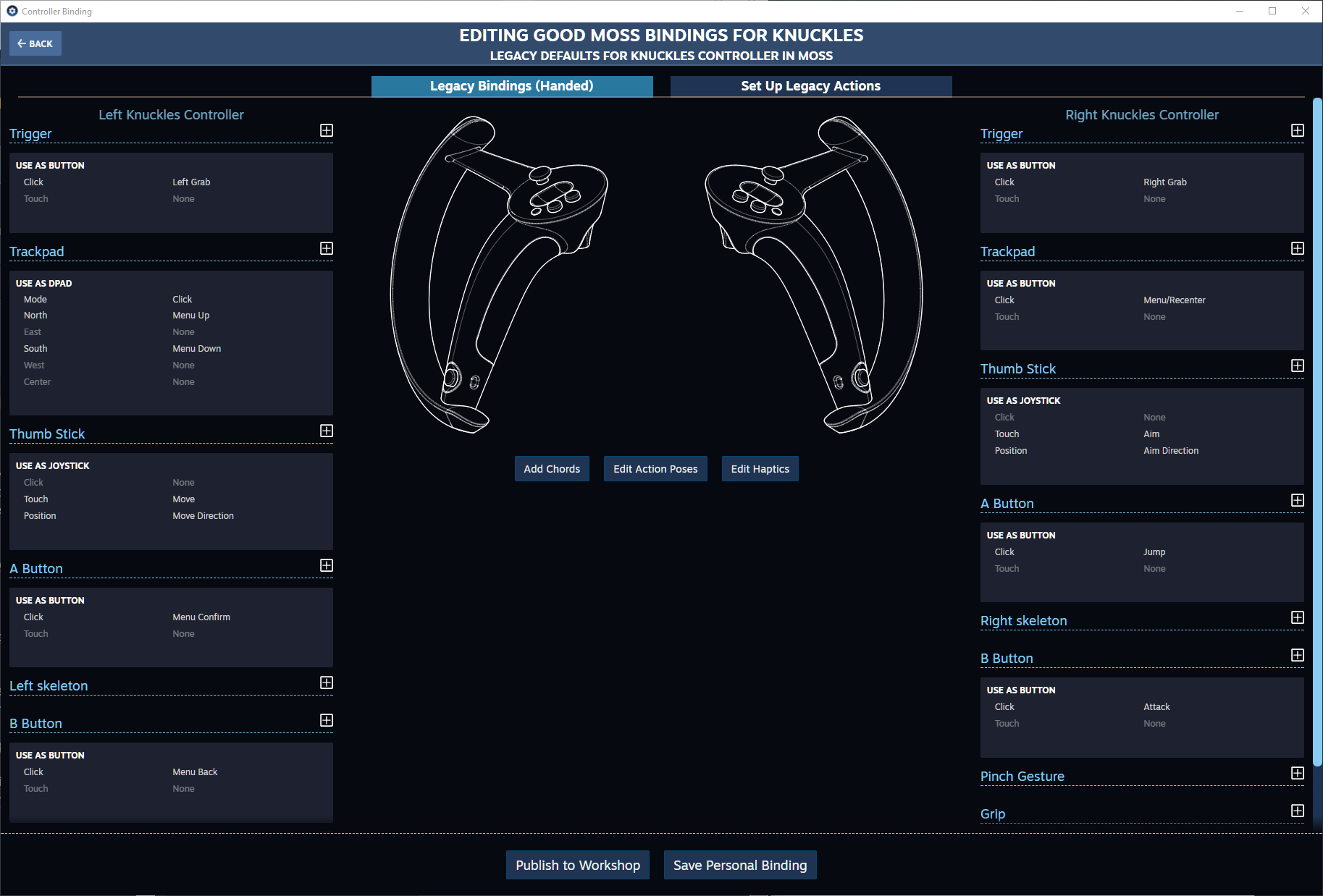The width and height of the screenshot is (1323, 896).
Task: Click the plus icon beside left Trackpad
Action: coord(327,248)
